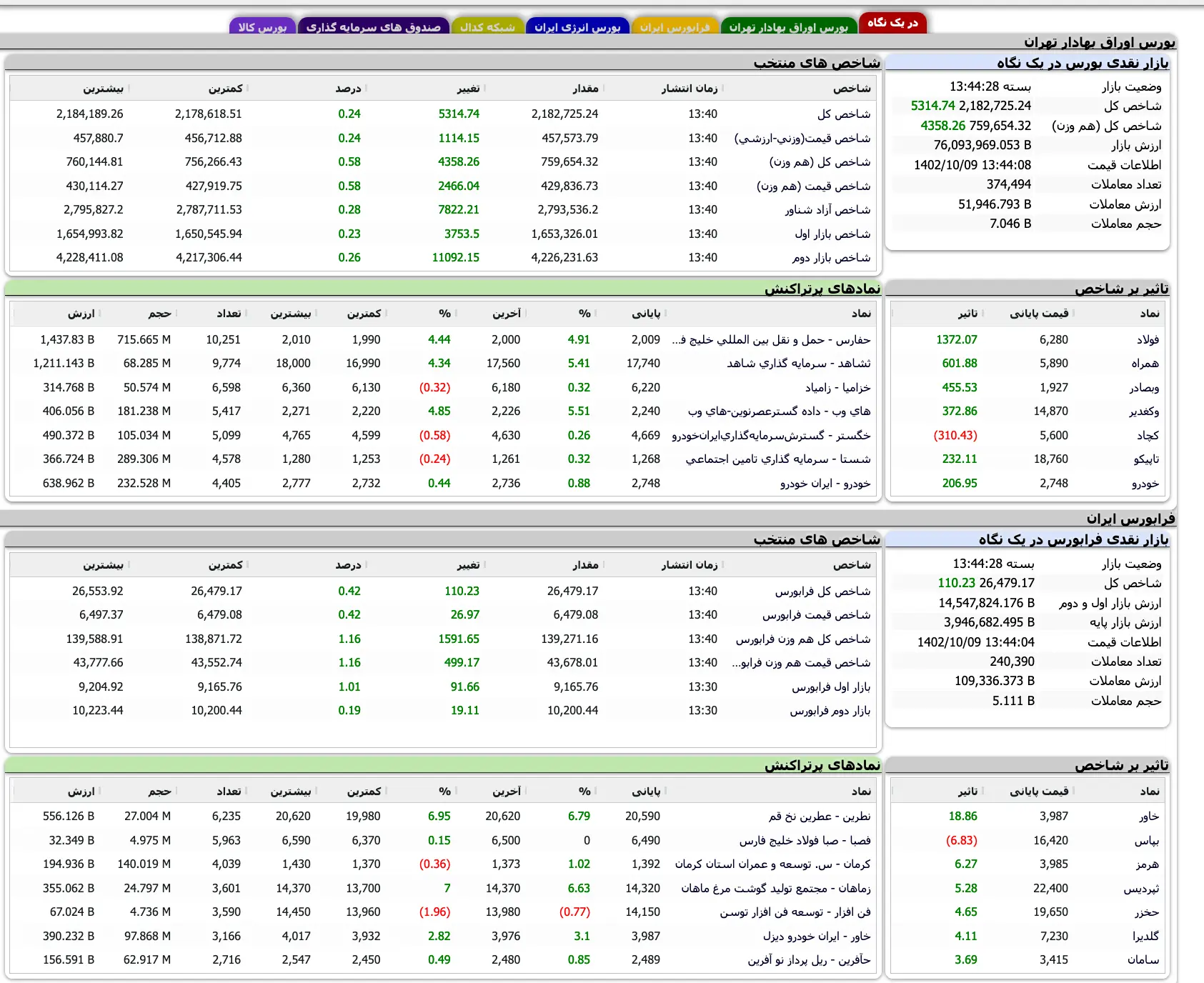Open the شبکه کدال tab

487,27
